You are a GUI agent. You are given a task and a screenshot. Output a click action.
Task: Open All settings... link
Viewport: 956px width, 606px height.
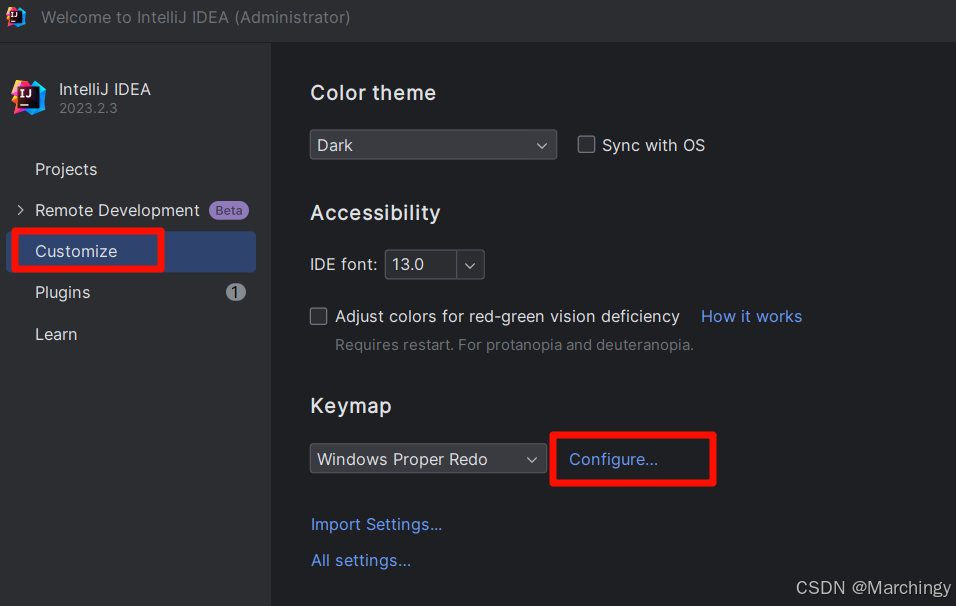pos(361,560)
